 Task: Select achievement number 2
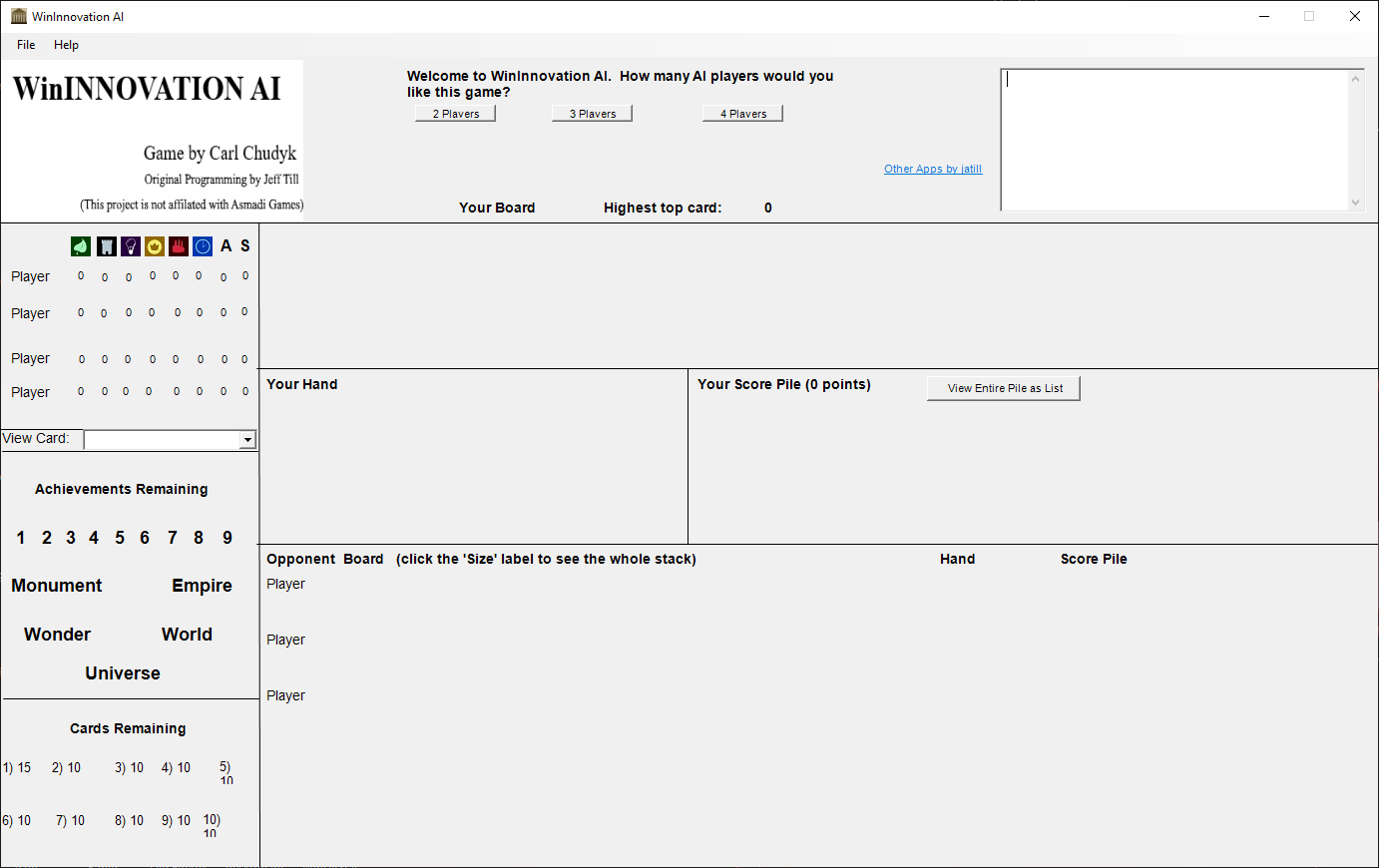click(47, 538)
